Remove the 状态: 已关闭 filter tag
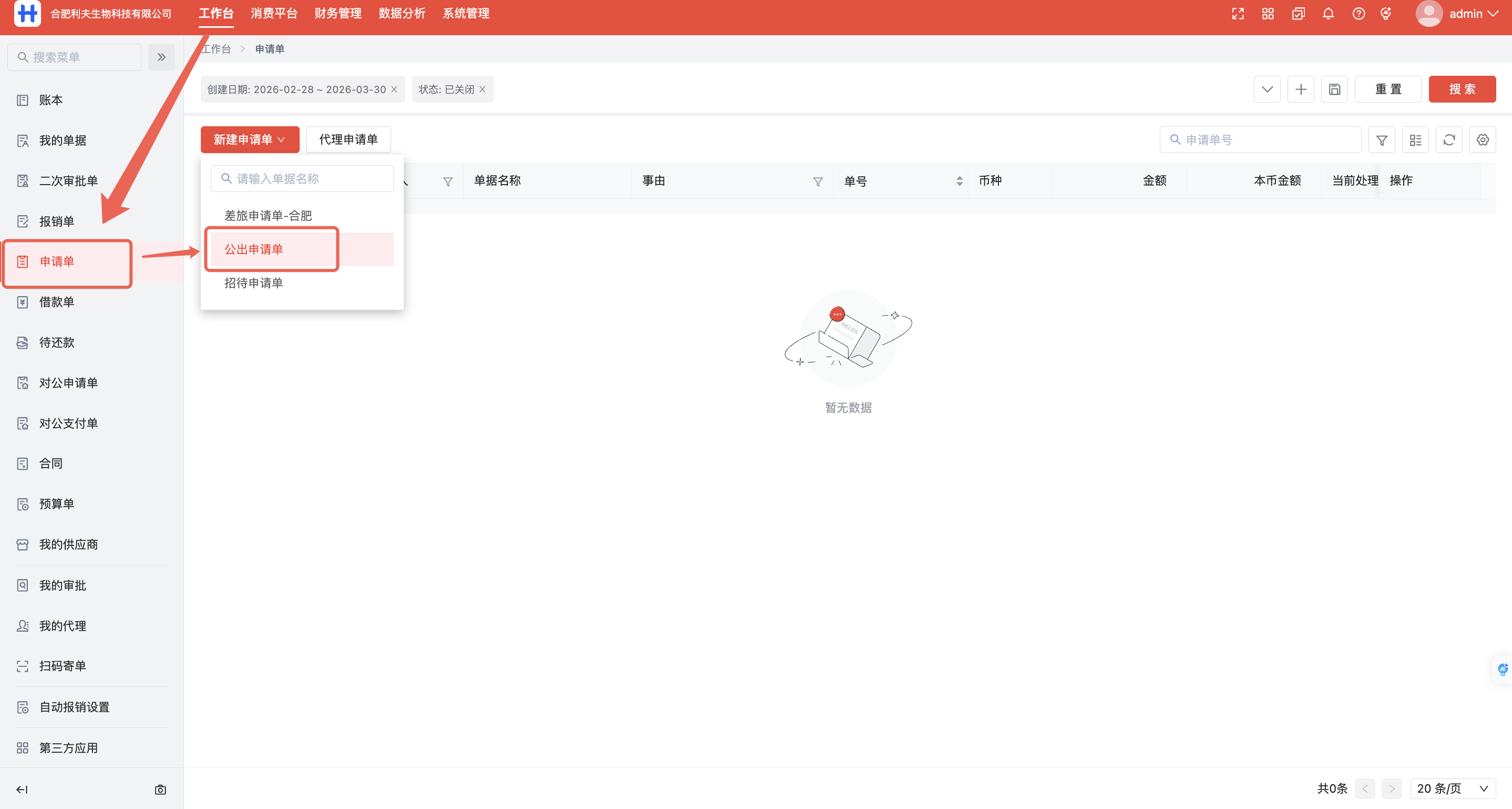This screenshot has width=1512, height=809. (x=483, y=89)
